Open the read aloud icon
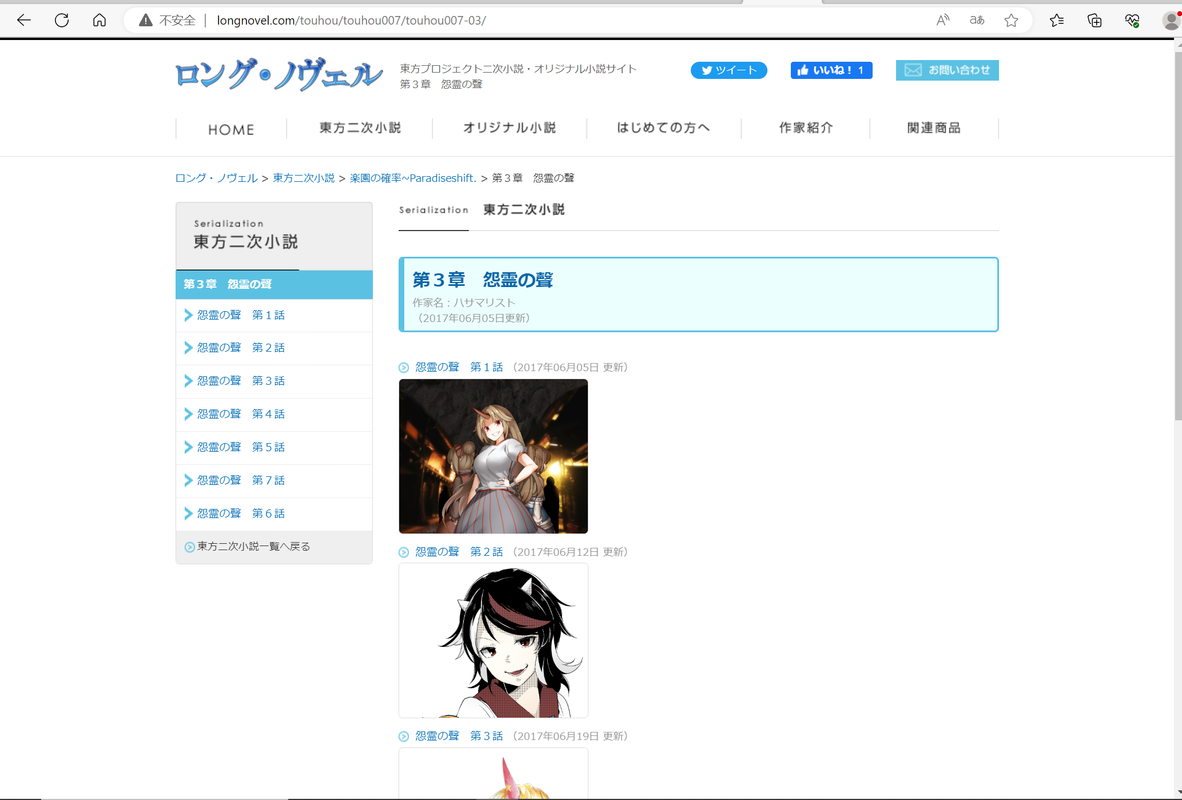The height and width of the screenshot is (800, 1182). [942, 20]
